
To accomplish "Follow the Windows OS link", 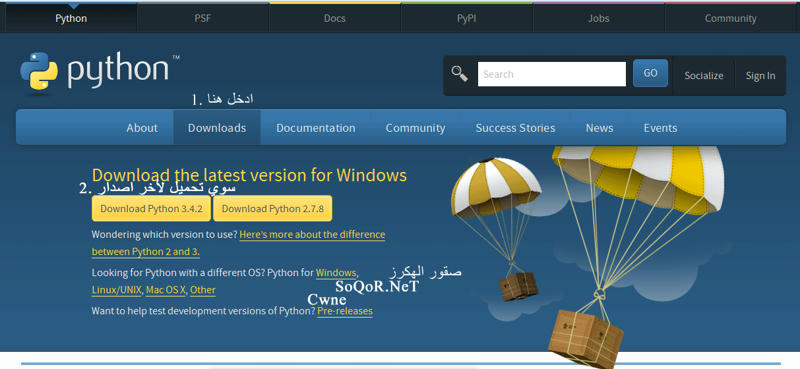I will tap(336, 273).
